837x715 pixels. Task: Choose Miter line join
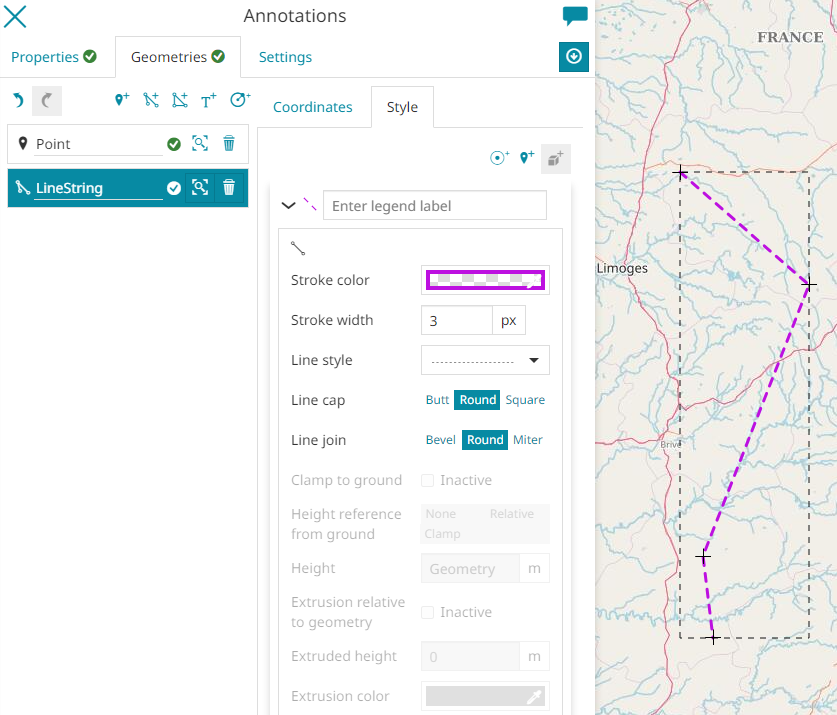(528, 440)
